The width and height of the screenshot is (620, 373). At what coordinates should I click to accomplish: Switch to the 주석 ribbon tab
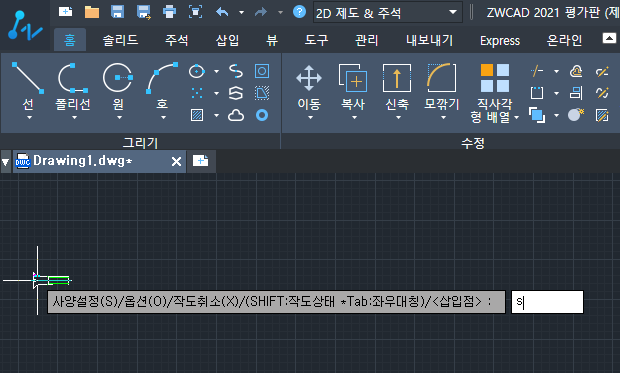(x=176, y=40)
